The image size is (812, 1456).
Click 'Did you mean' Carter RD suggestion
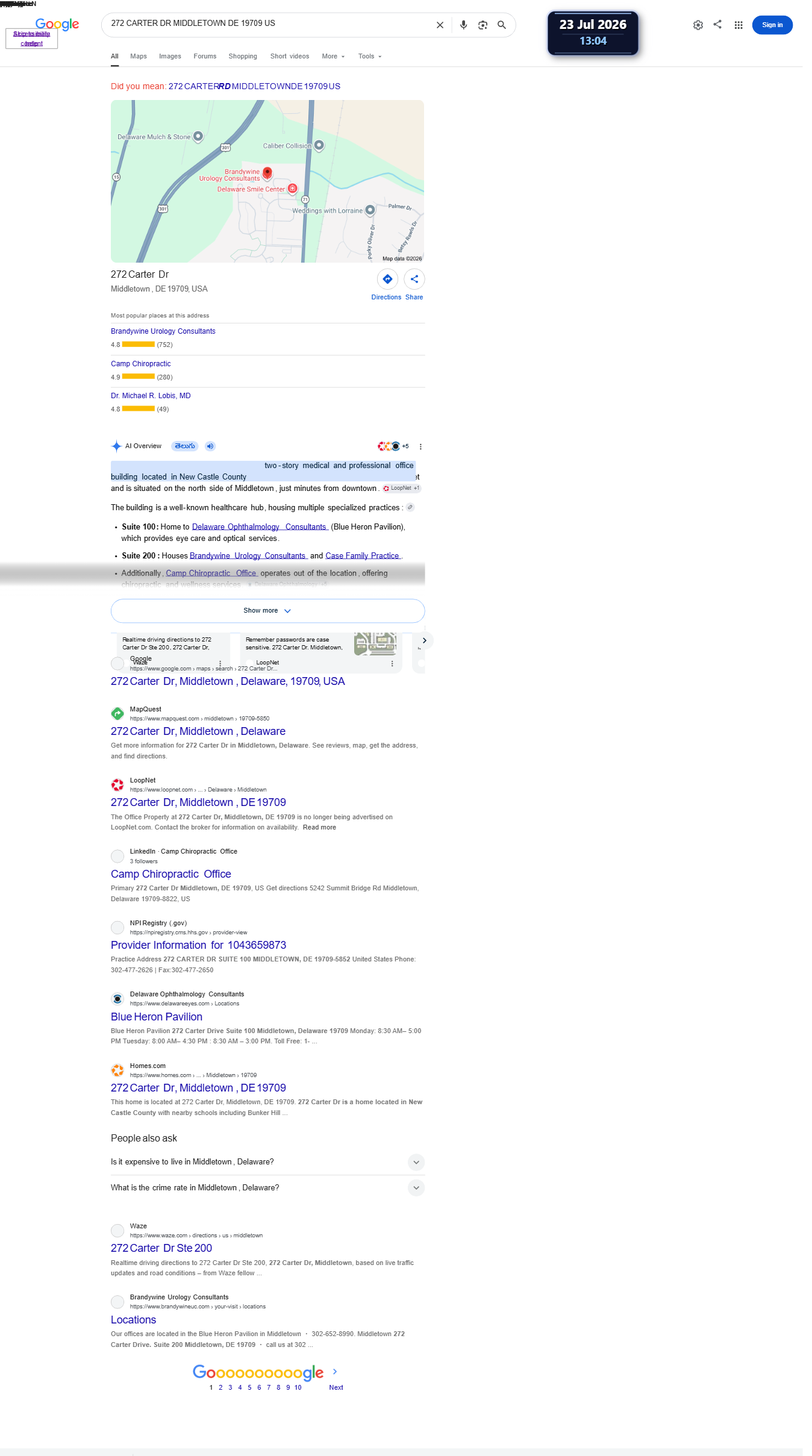(x=254, y=86)
